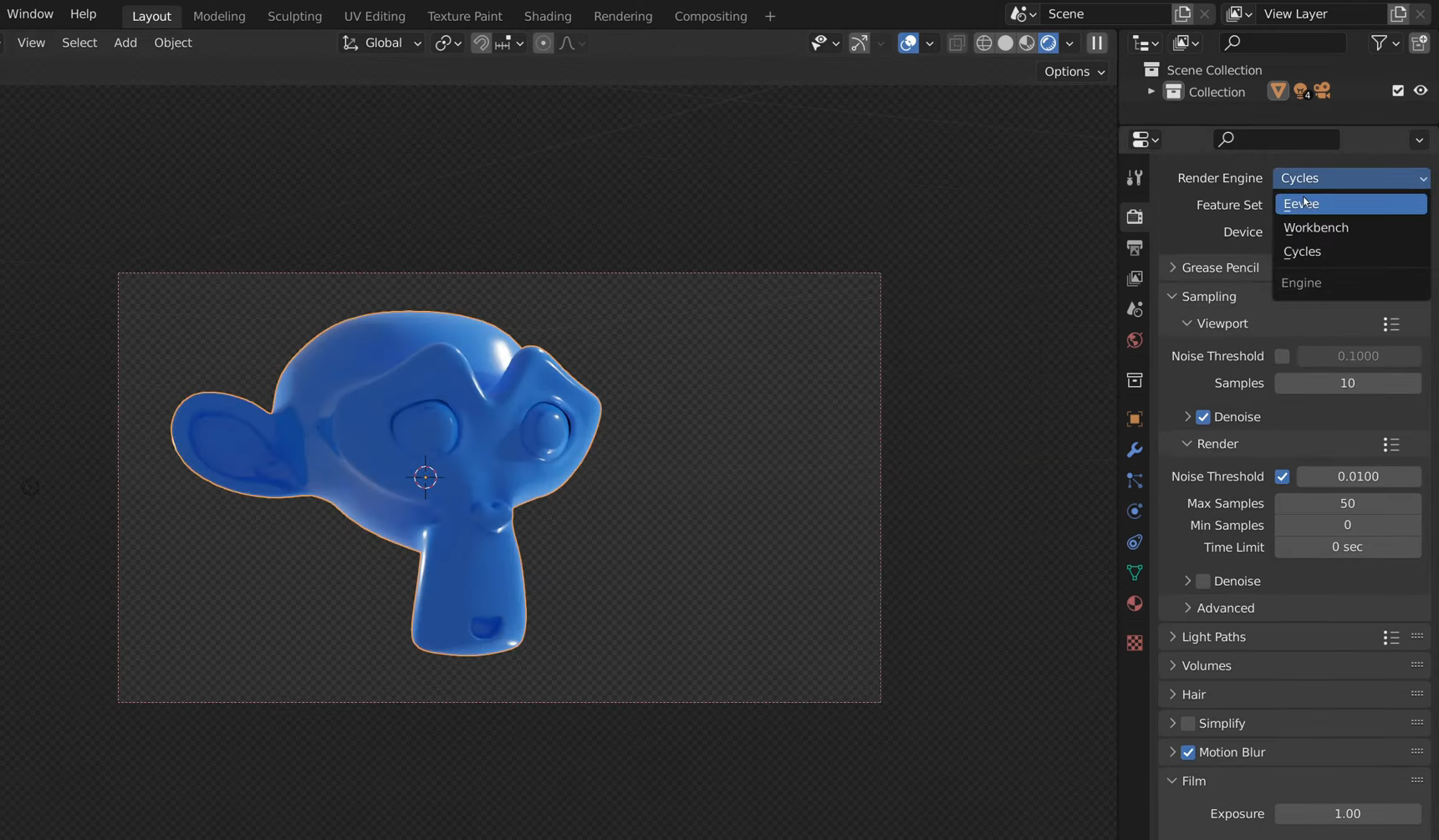The image size is (1439, 840).
Task: Open the Object Constraints properties tab
Action: [1134, 542]
